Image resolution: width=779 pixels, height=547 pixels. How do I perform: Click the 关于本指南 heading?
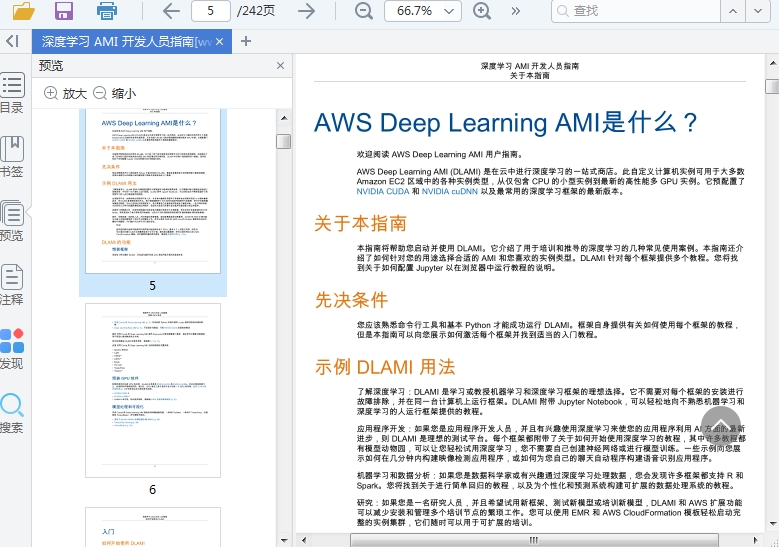pyautogui.click(x=361, y=224)
